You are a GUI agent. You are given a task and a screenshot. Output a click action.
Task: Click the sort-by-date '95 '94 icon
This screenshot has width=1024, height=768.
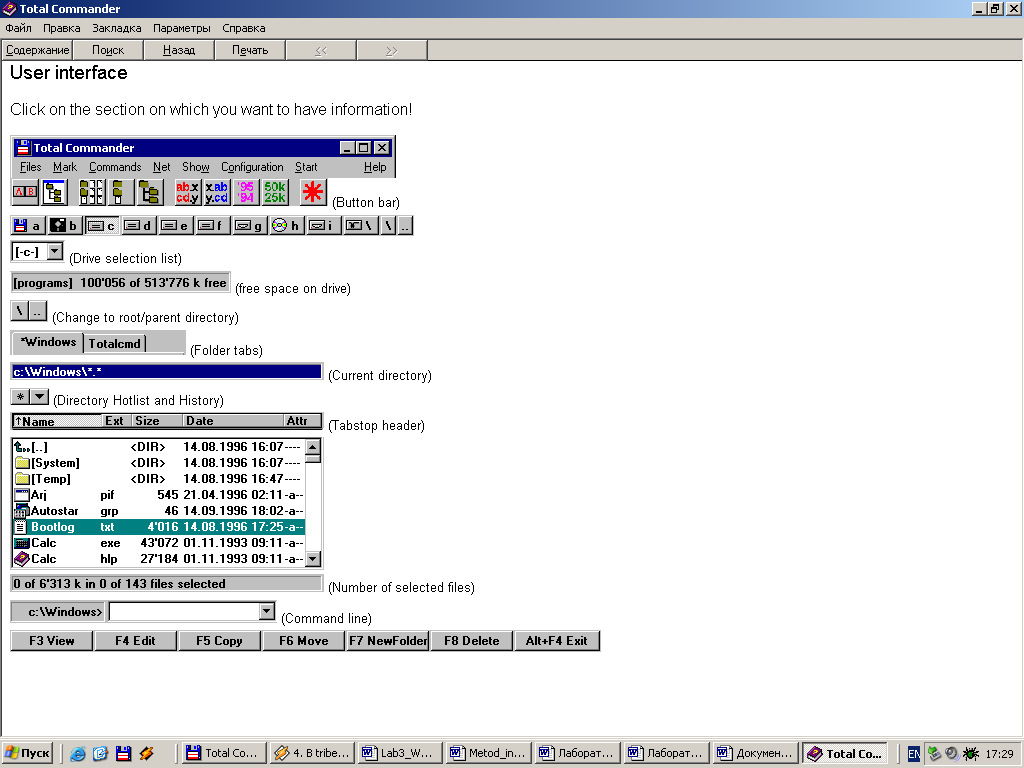coord(246,193)
